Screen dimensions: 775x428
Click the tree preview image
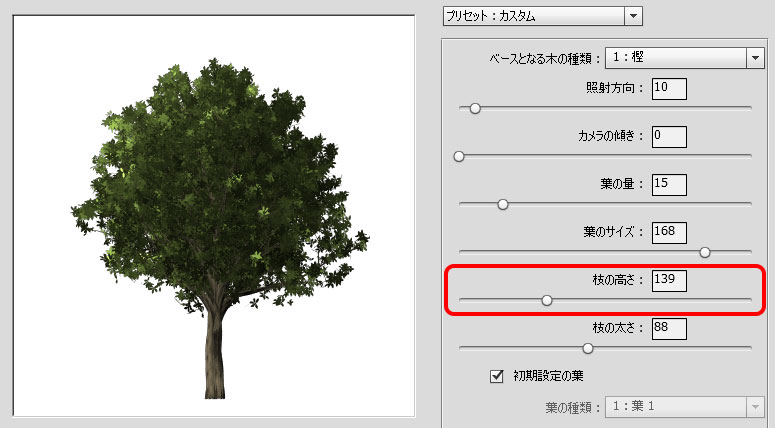coord(214,216)
